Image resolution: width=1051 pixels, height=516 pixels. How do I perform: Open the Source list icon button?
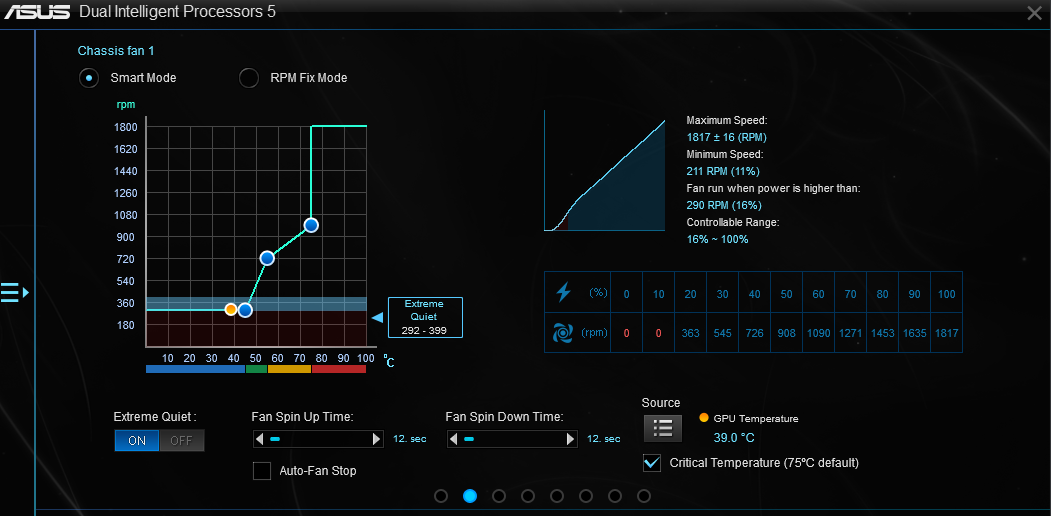coord(663,428)
